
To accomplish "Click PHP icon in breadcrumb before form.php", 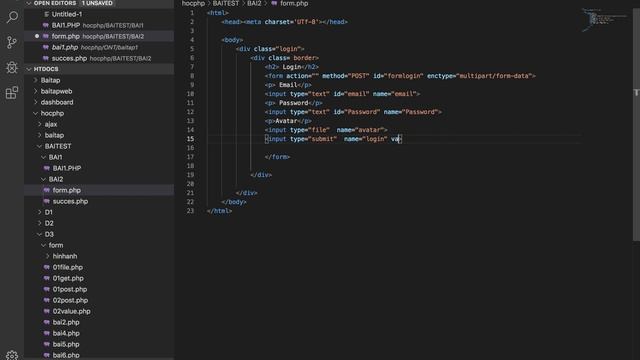I will (274, 3).
